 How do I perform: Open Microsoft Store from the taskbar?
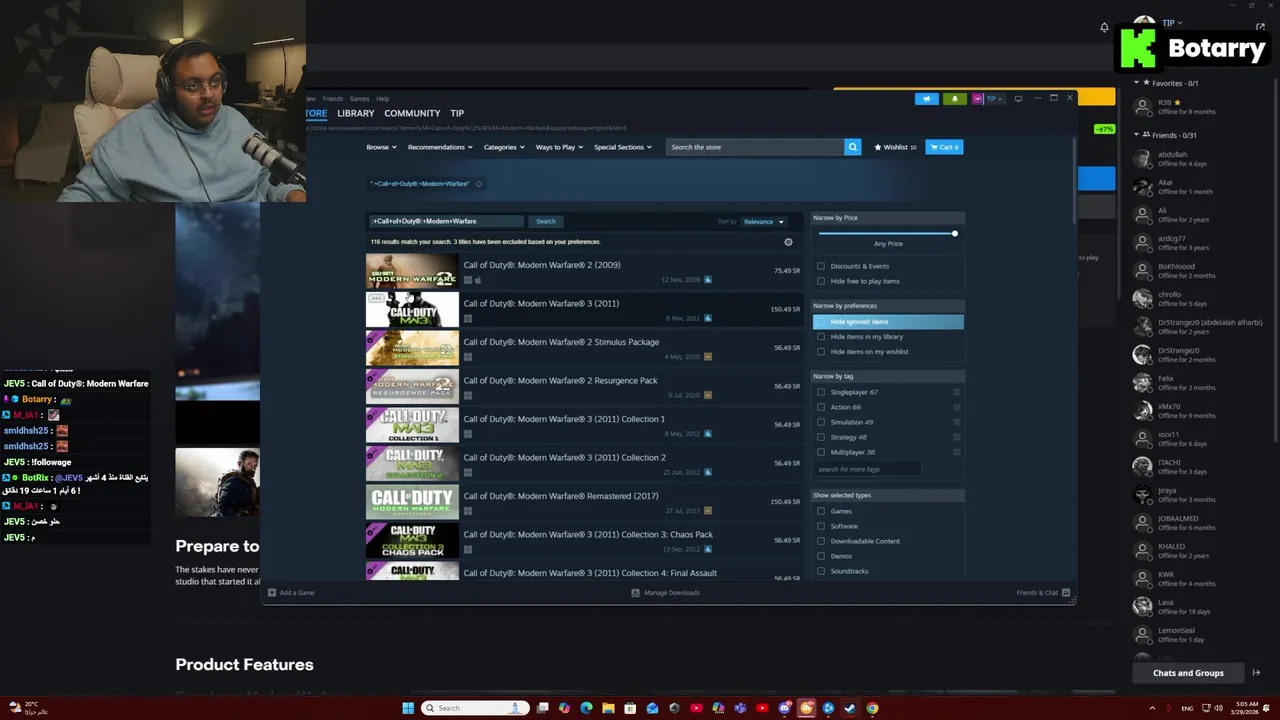tap(630, 708)
